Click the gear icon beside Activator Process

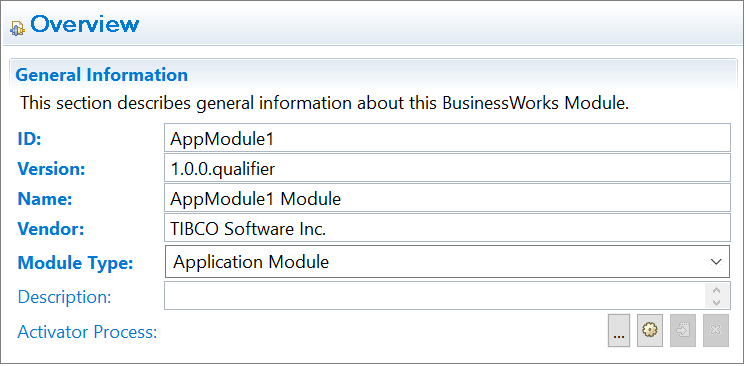[649, 330]
